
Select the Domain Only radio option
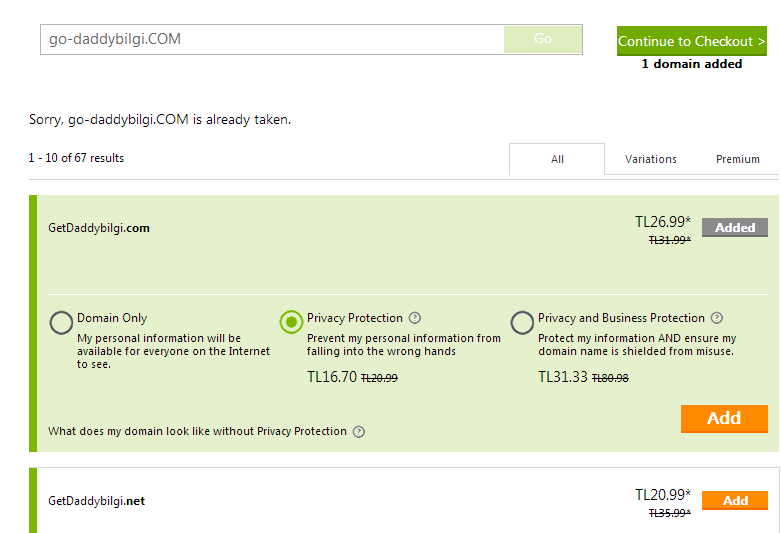click(x=62, y=322)
